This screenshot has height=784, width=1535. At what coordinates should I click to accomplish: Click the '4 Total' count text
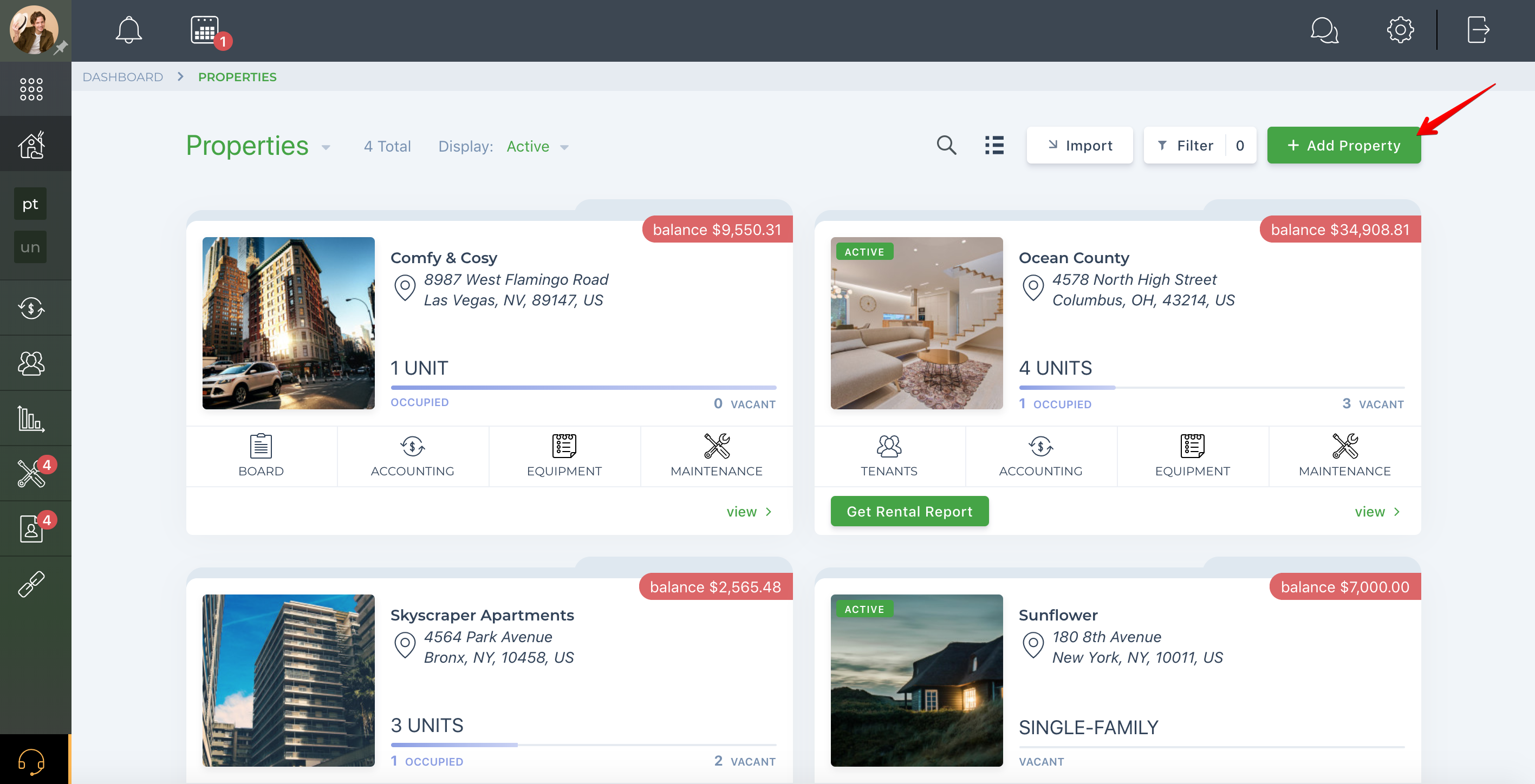pos(387,147)
